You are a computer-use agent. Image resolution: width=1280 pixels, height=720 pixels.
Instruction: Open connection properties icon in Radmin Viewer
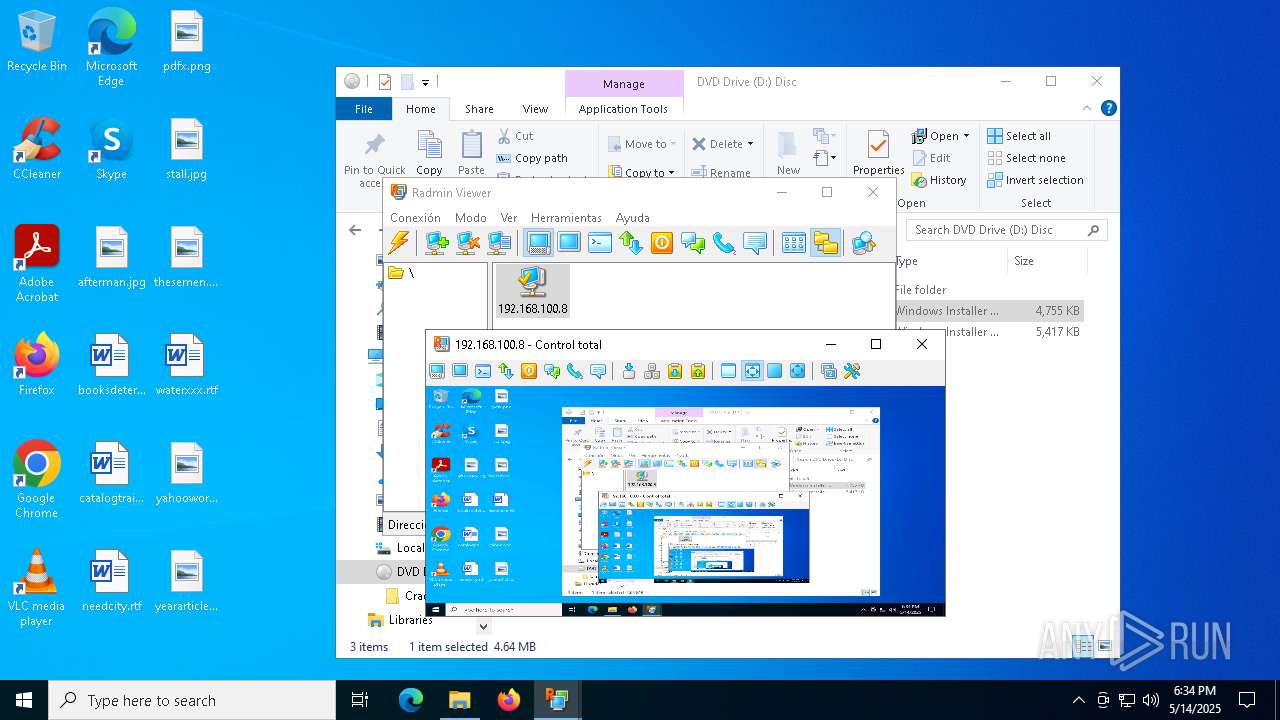(x=499, y=242)
